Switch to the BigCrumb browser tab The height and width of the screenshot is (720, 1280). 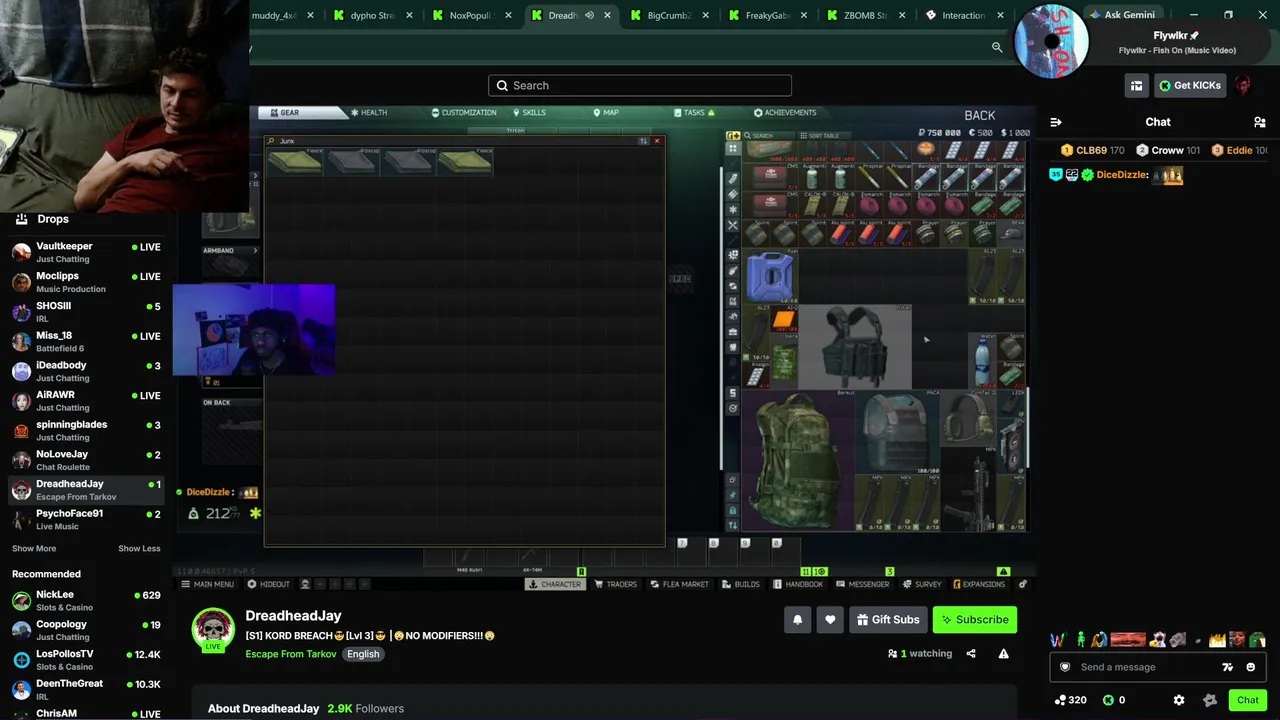click(670, 15)
